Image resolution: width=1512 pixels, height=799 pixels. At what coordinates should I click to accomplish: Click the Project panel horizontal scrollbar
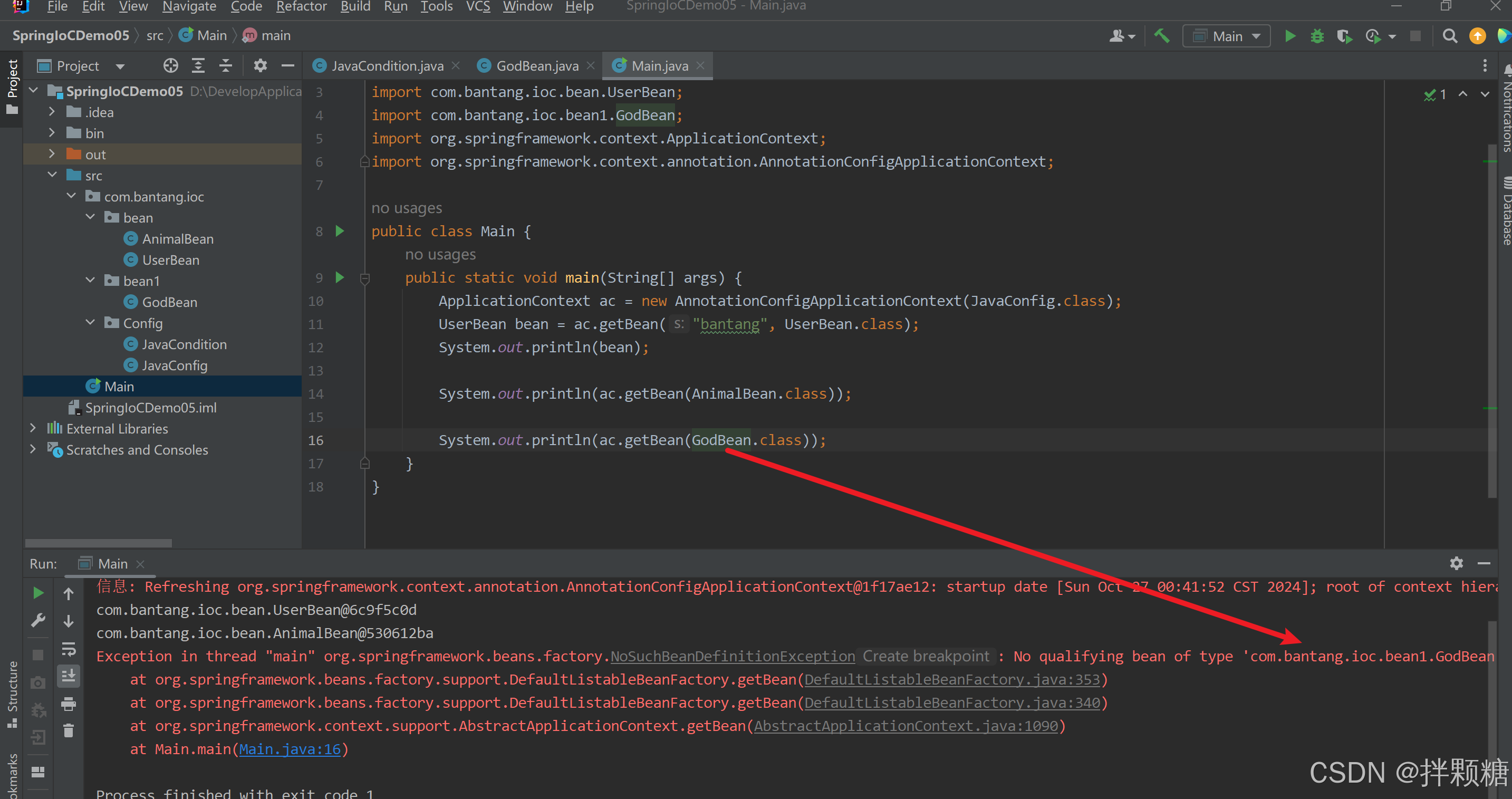coord(99,543)
